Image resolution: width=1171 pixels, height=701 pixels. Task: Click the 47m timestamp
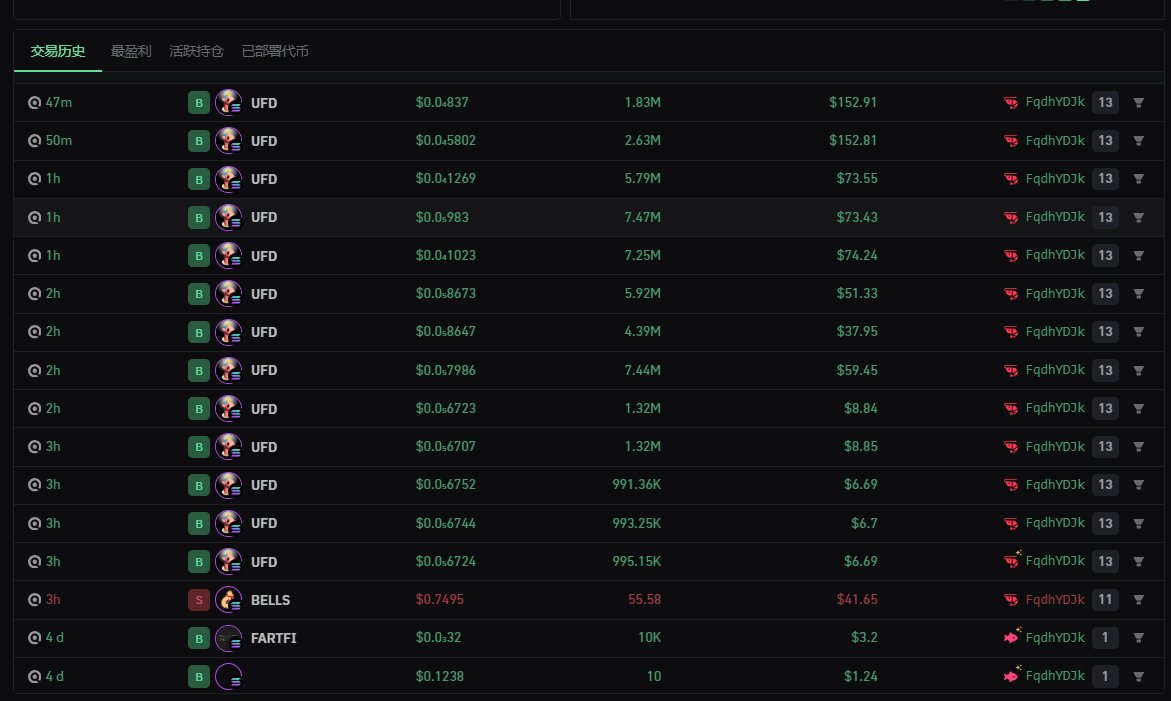coord(59,102)
